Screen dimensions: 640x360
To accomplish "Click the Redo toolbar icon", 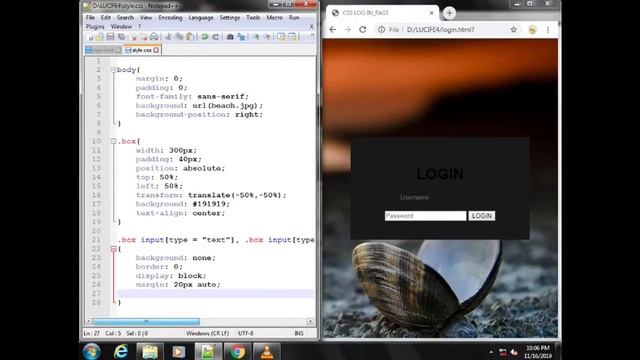I will point(216,37).
